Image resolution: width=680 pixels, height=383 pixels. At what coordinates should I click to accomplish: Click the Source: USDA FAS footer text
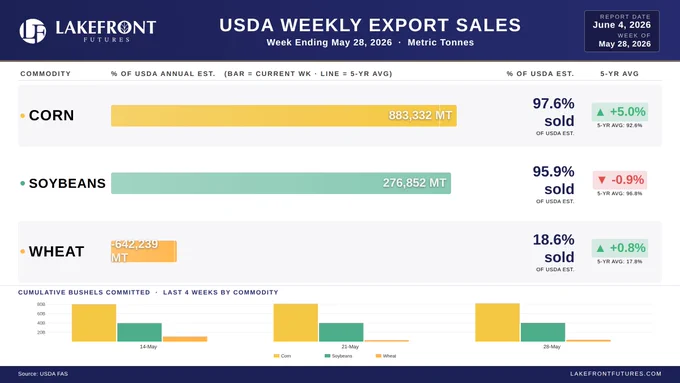click(x=43, y=373)
